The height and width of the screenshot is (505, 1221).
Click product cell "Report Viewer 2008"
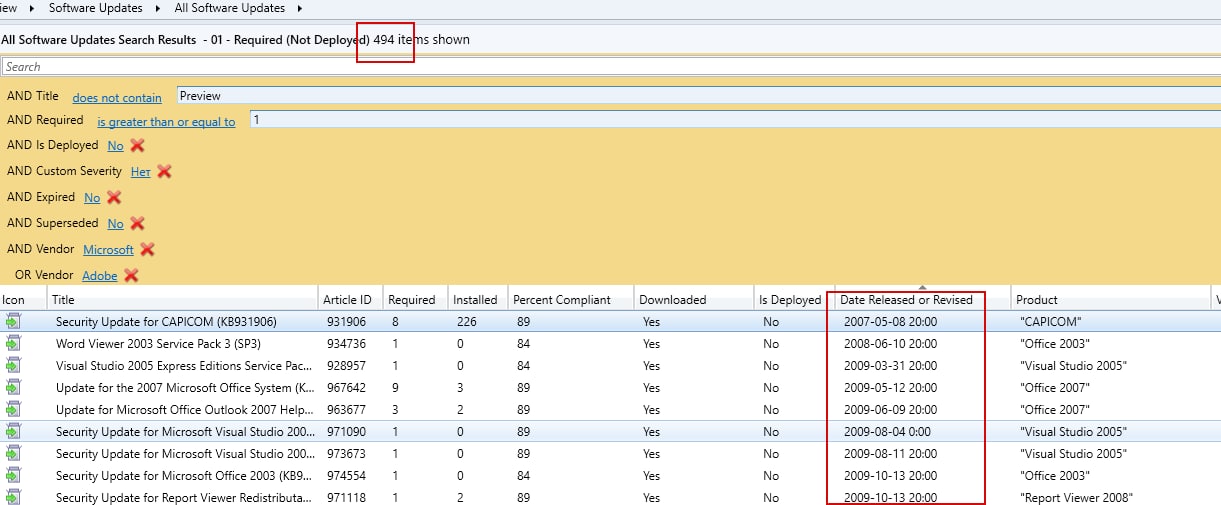[x=1076, y=498]
